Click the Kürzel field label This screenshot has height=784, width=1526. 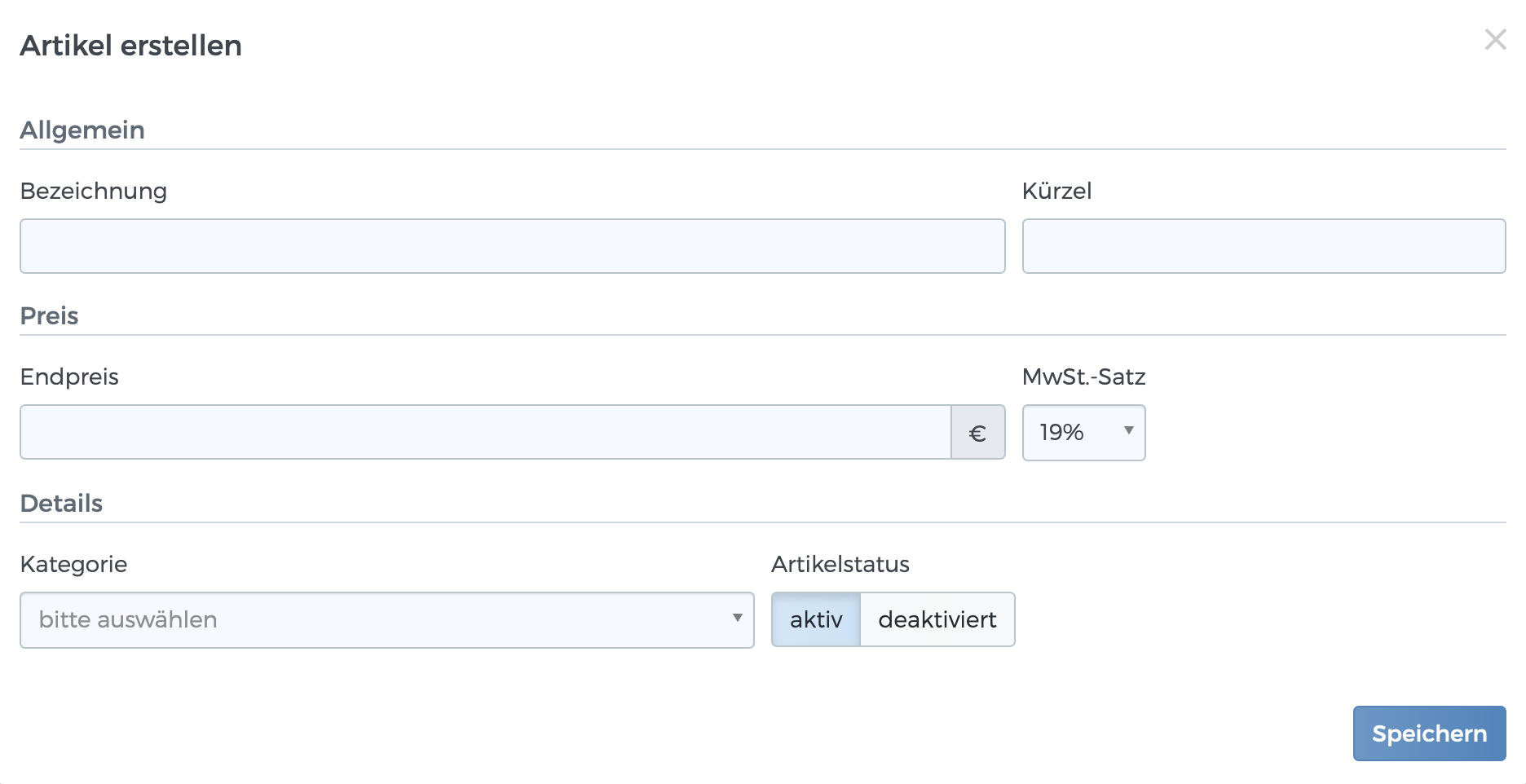click(x=1056, y=192)
